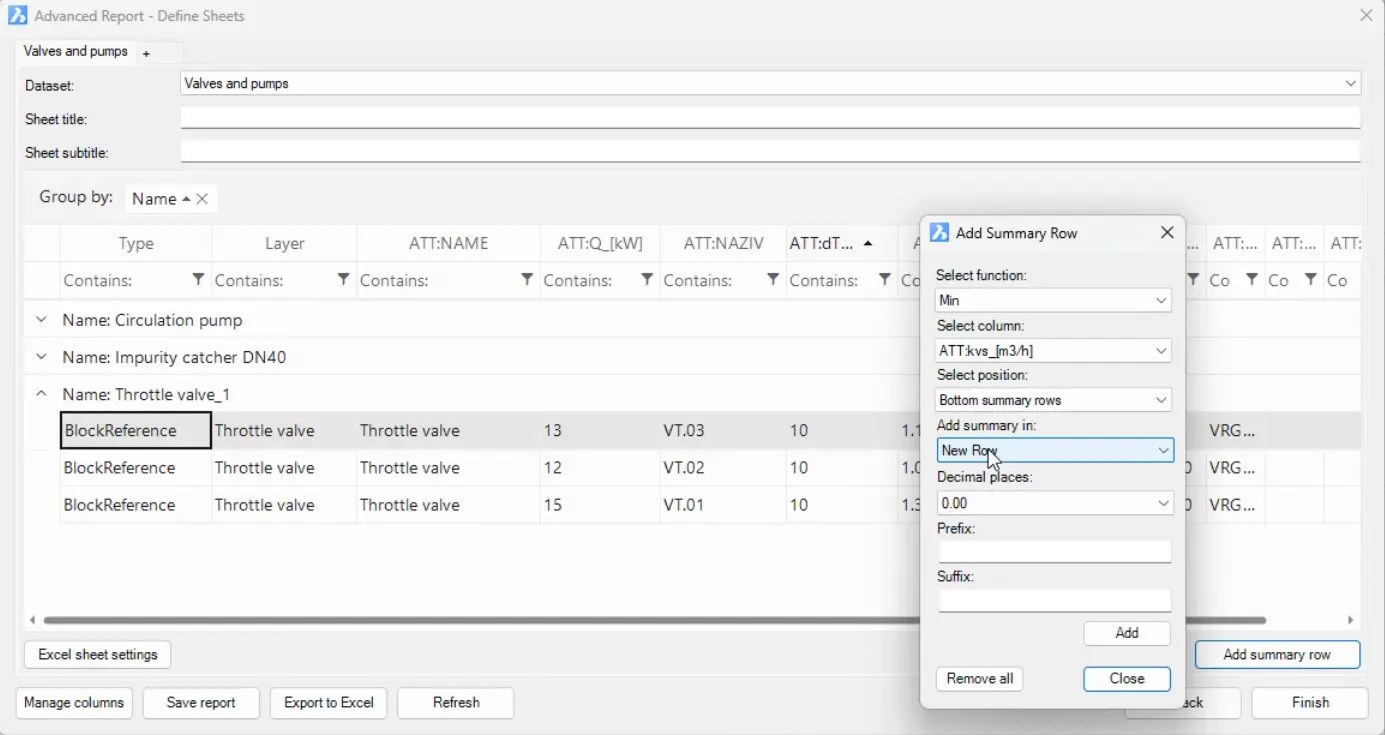This screenshot has height=735, width=1385.
Task: Close the Add Summary Row dialog
Action: (x=1167, y=233)
